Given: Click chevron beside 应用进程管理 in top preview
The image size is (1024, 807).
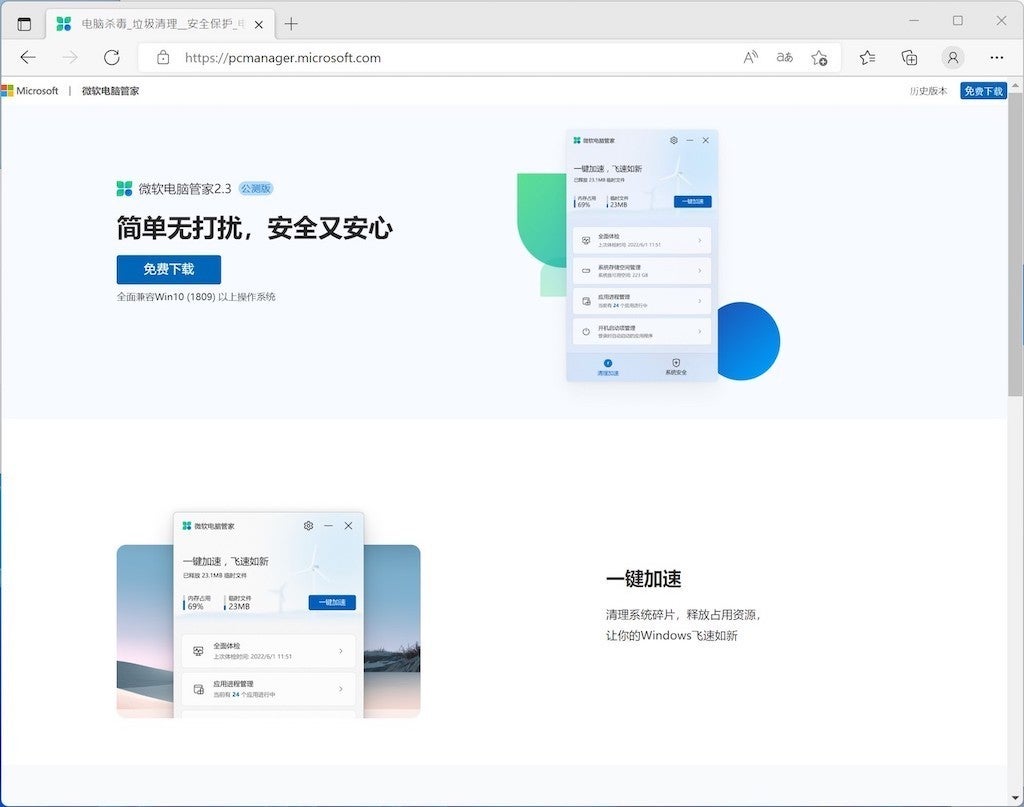Looking at the screenshot, I should [699, 301].
